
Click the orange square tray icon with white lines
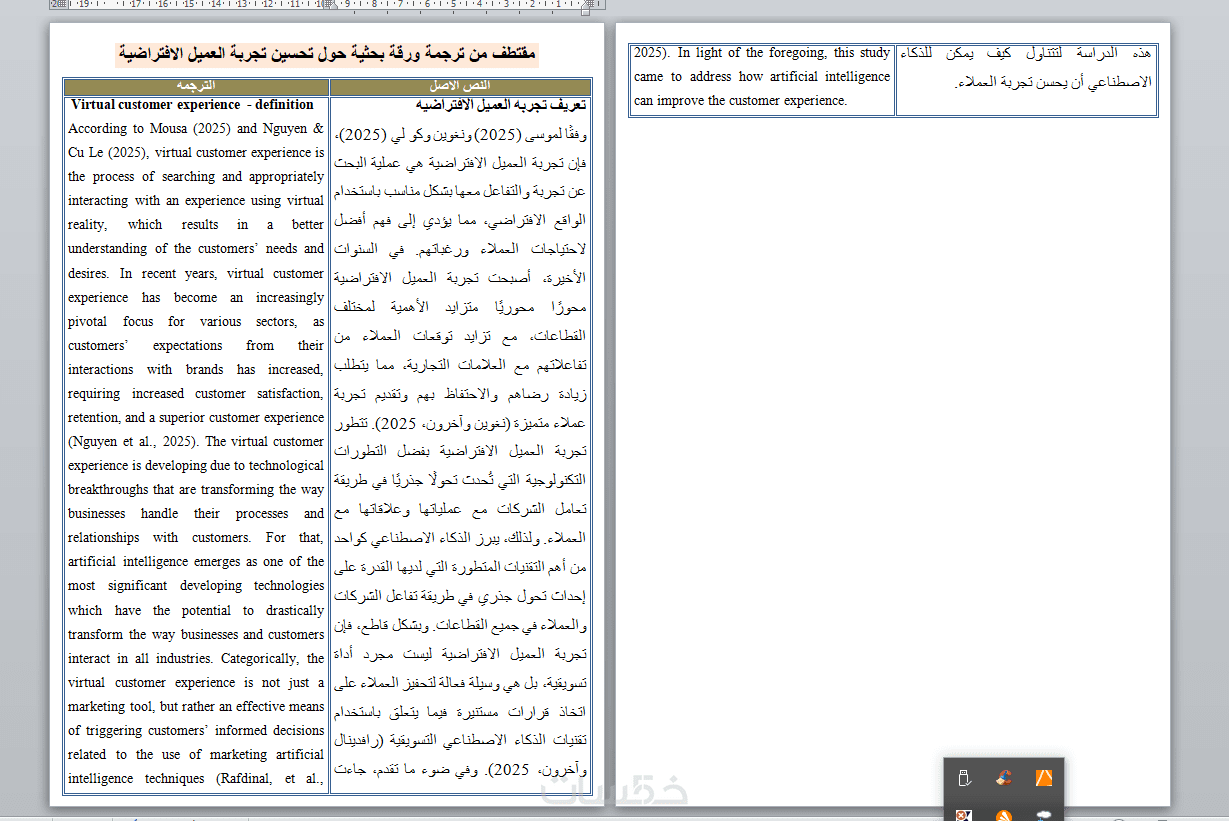coord(1043,778)
